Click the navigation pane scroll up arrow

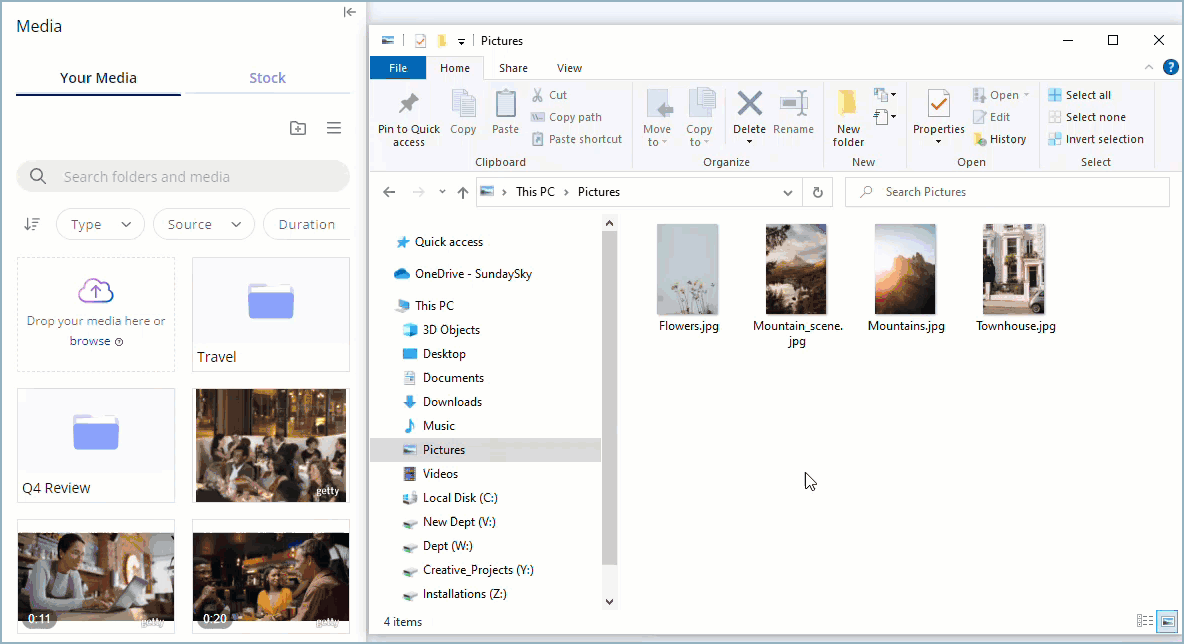tap(609, 223)
